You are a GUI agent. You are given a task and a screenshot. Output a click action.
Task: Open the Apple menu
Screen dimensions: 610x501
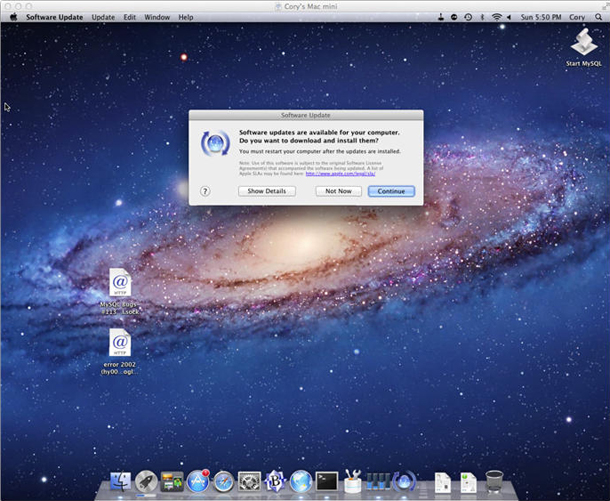14,17
